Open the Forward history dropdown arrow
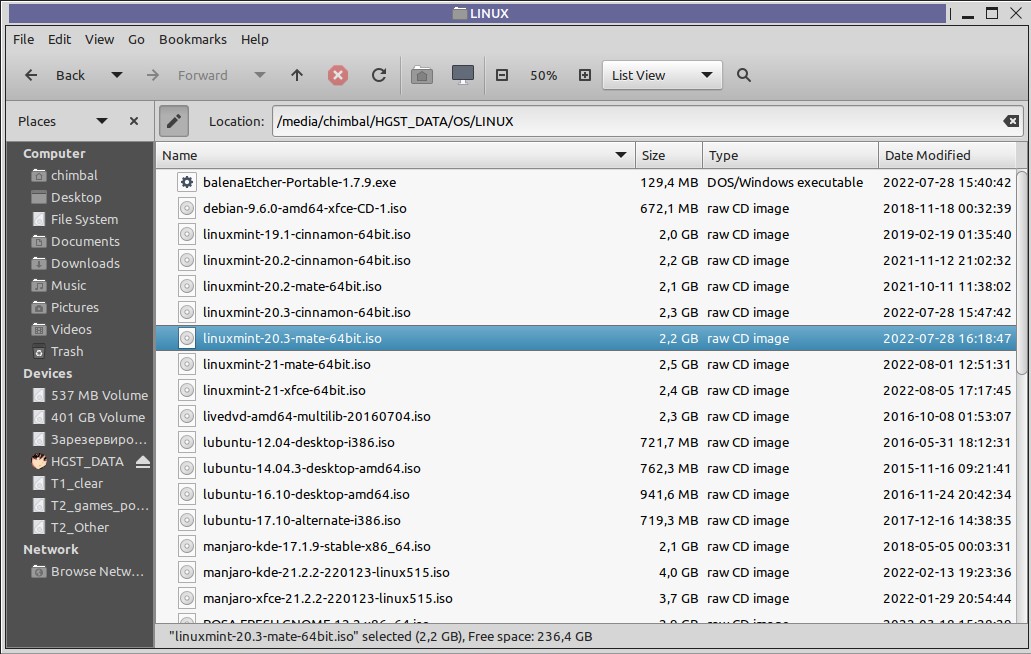The image size is (1031, 654). pyautogui.click(x=260, y=75)
